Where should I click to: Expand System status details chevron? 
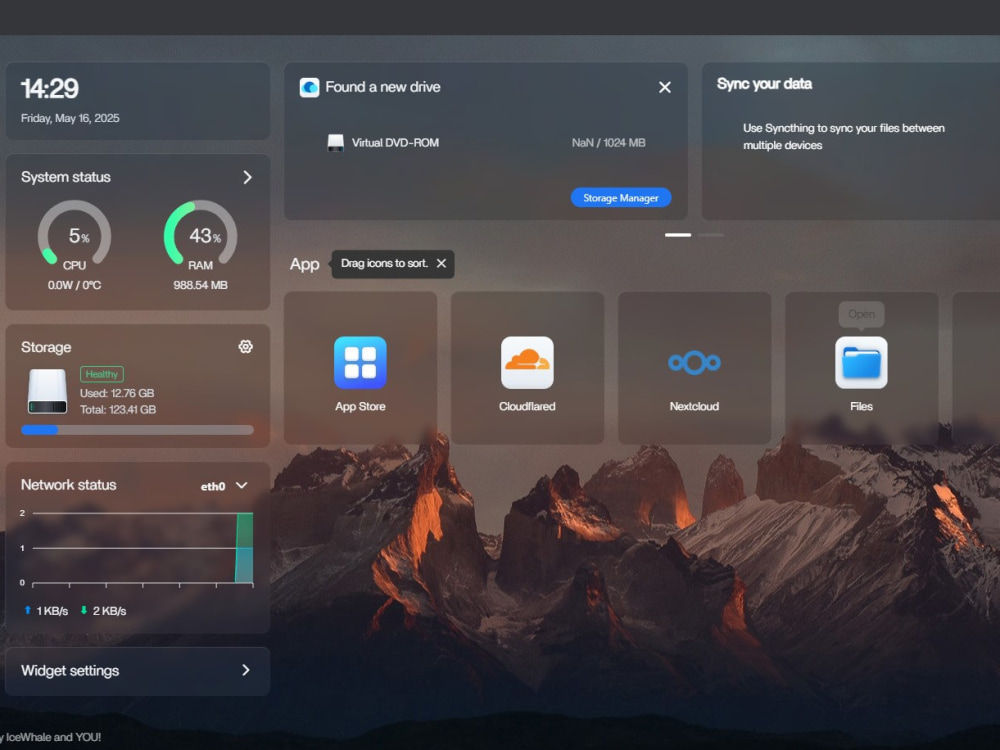coord(247,177)
